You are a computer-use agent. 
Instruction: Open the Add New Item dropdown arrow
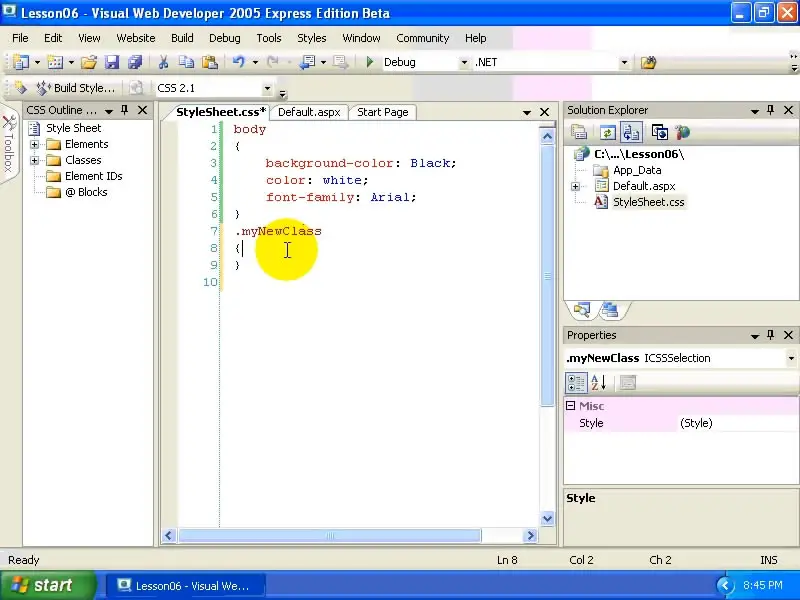click(71, 62)
